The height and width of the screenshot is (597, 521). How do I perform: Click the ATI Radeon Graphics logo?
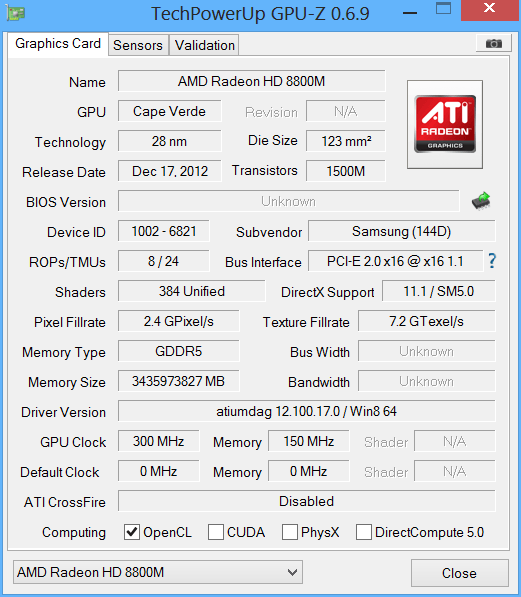coord(445,125)
